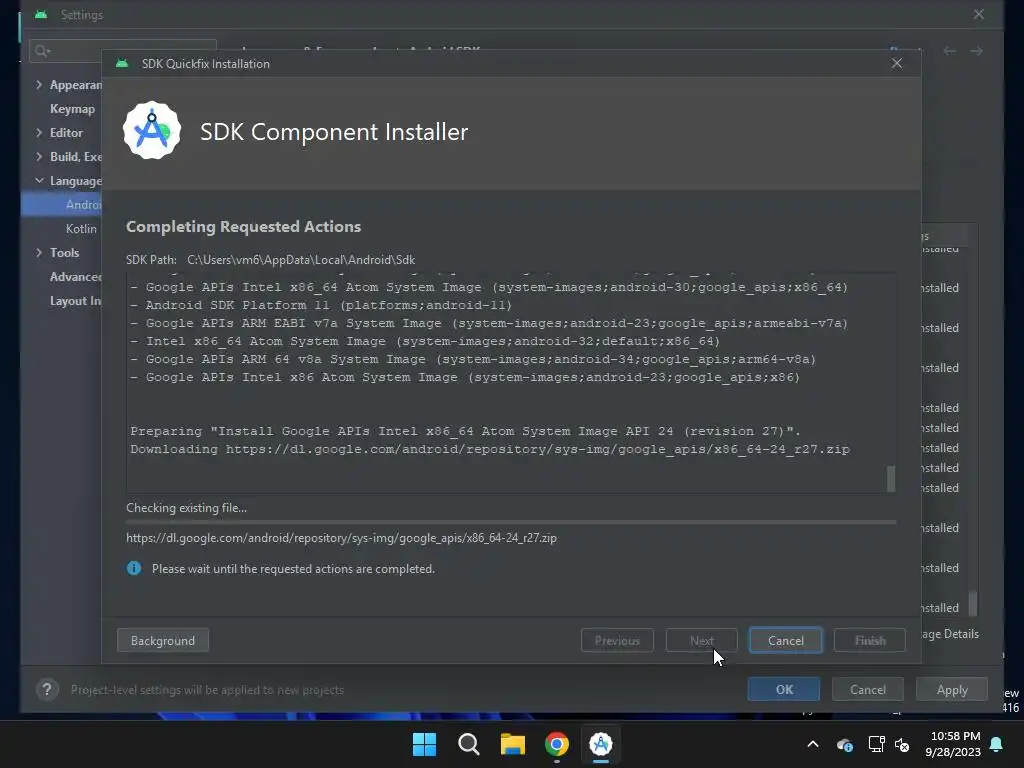The height and width of the screenshot is (768, 1024).
Task: Open File Explorer from the taskbar
Action: (x=513, y=744)
